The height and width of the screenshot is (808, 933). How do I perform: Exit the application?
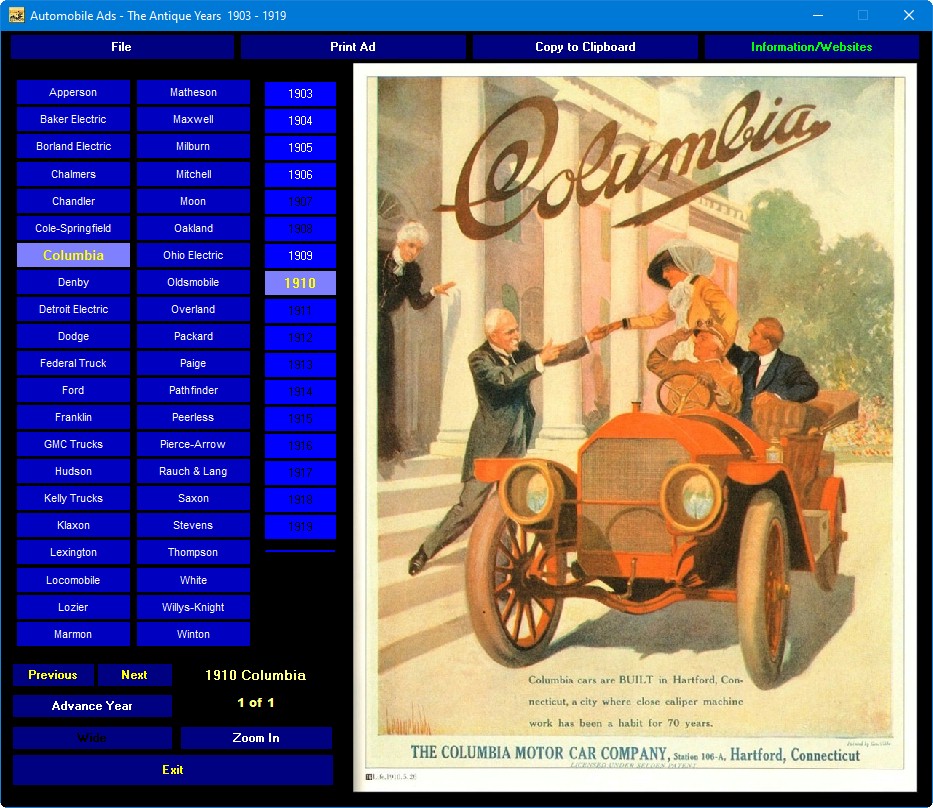173,770
